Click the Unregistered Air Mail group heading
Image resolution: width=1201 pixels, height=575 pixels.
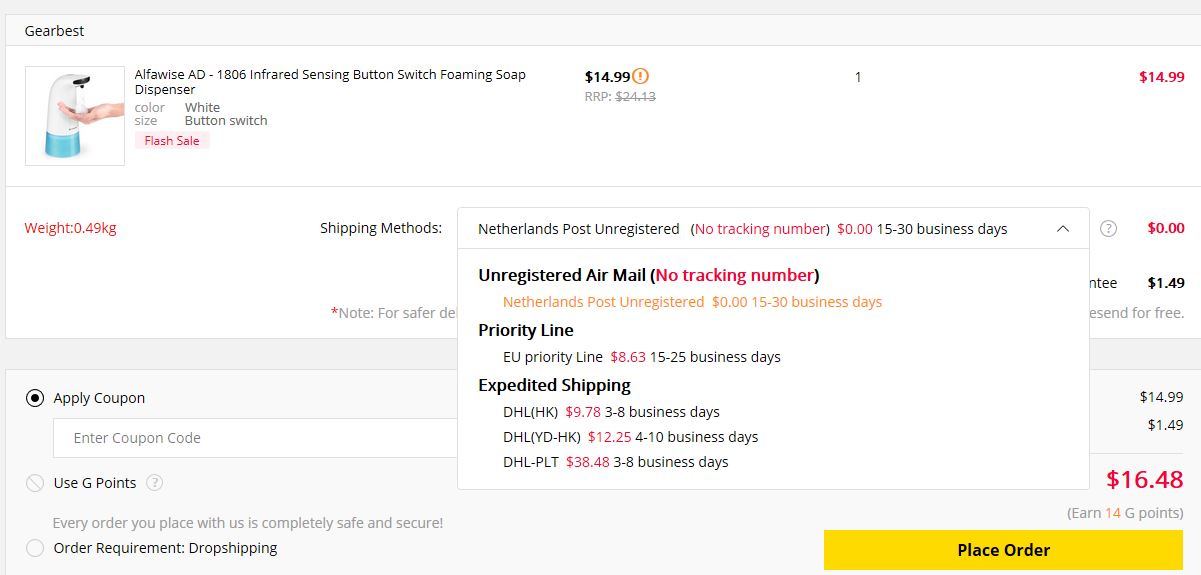point(648,275)
